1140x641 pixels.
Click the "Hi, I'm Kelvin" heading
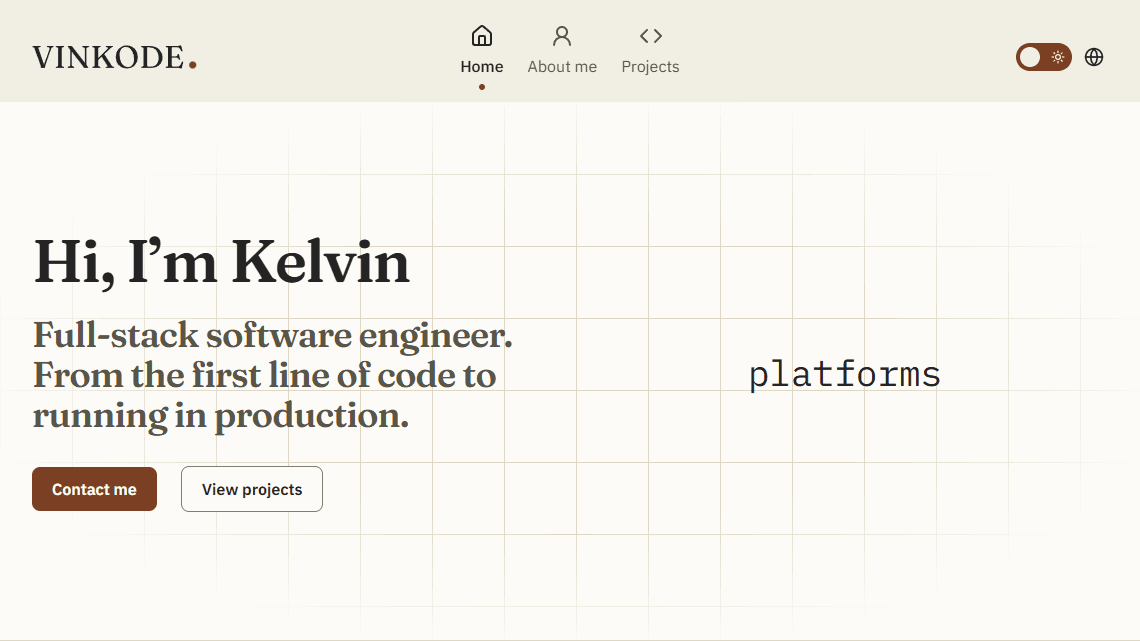tap(222, 262)
